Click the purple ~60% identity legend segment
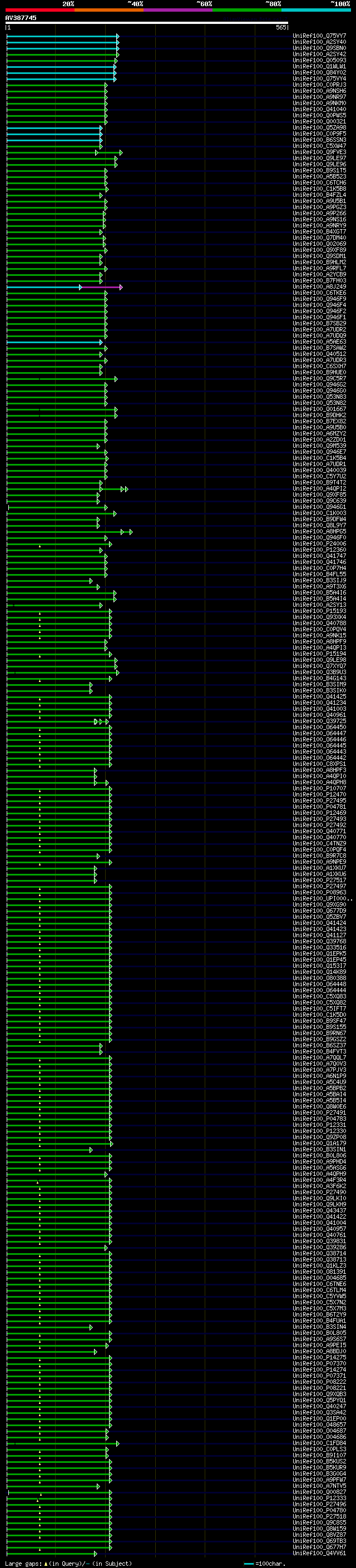This screenshot has width=356, height=1568. (x=179, y=10)
